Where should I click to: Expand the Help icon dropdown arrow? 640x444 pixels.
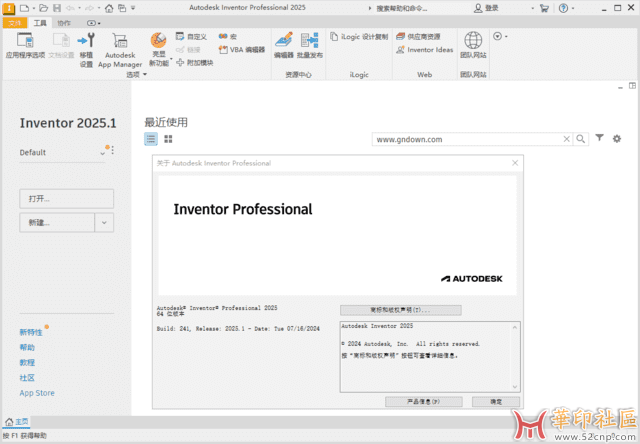pos(573,8)
